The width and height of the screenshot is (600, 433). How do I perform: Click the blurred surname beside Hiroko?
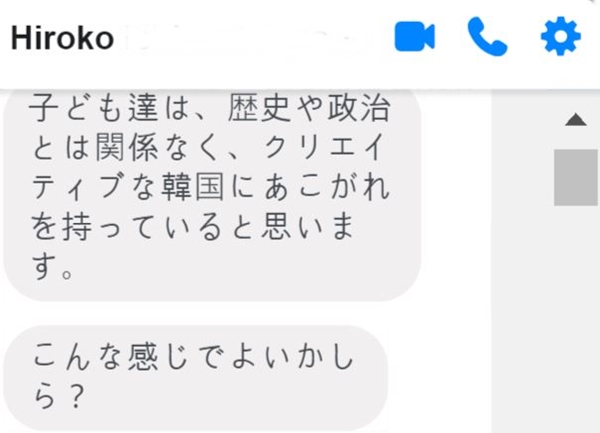(245, 39)
